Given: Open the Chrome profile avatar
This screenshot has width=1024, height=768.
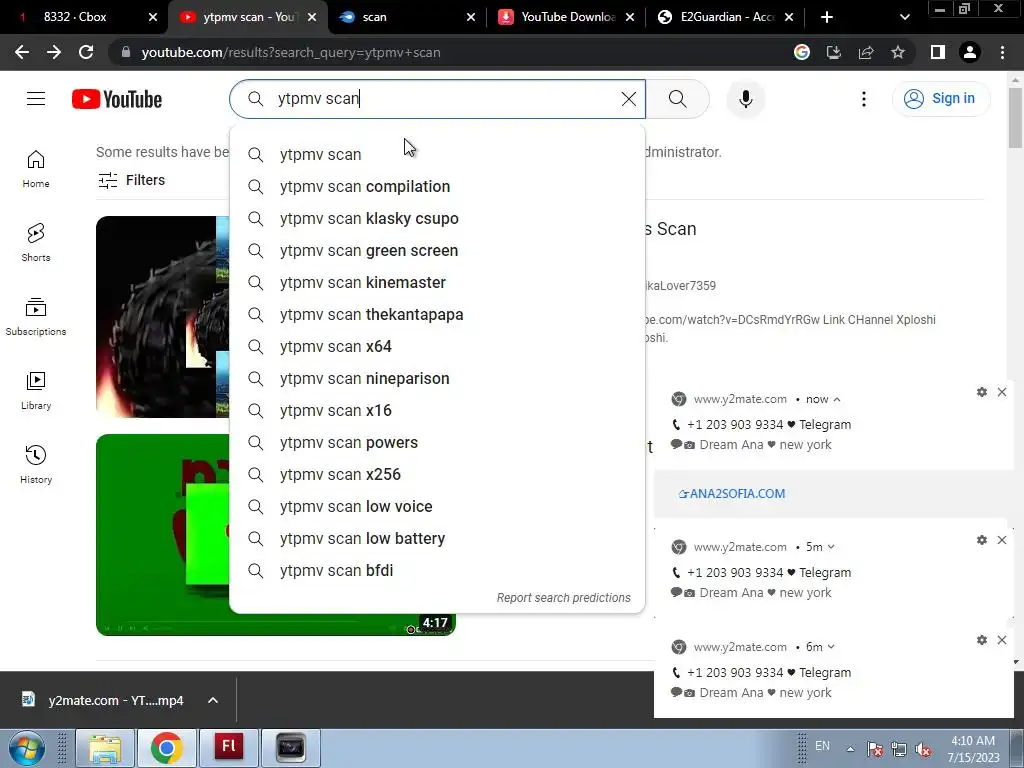Looking at the screenshot, I should tap(970, 52).
